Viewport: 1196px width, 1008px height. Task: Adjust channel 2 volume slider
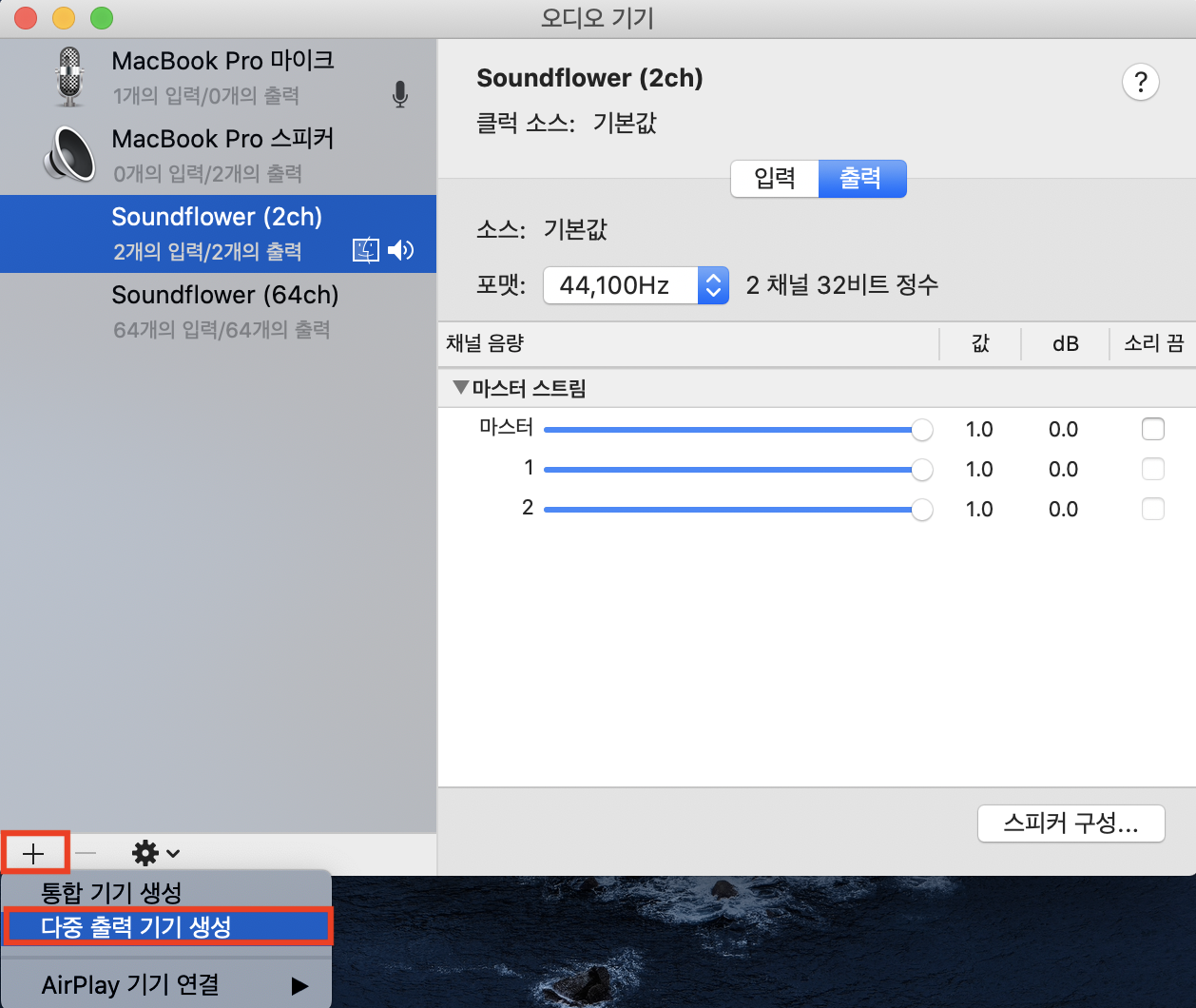(x=738, y=509)
